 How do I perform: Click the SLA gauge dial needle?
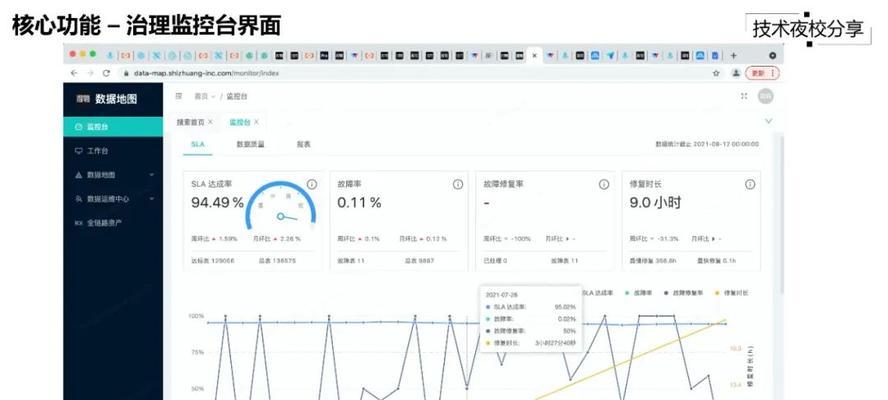point(288,218)
